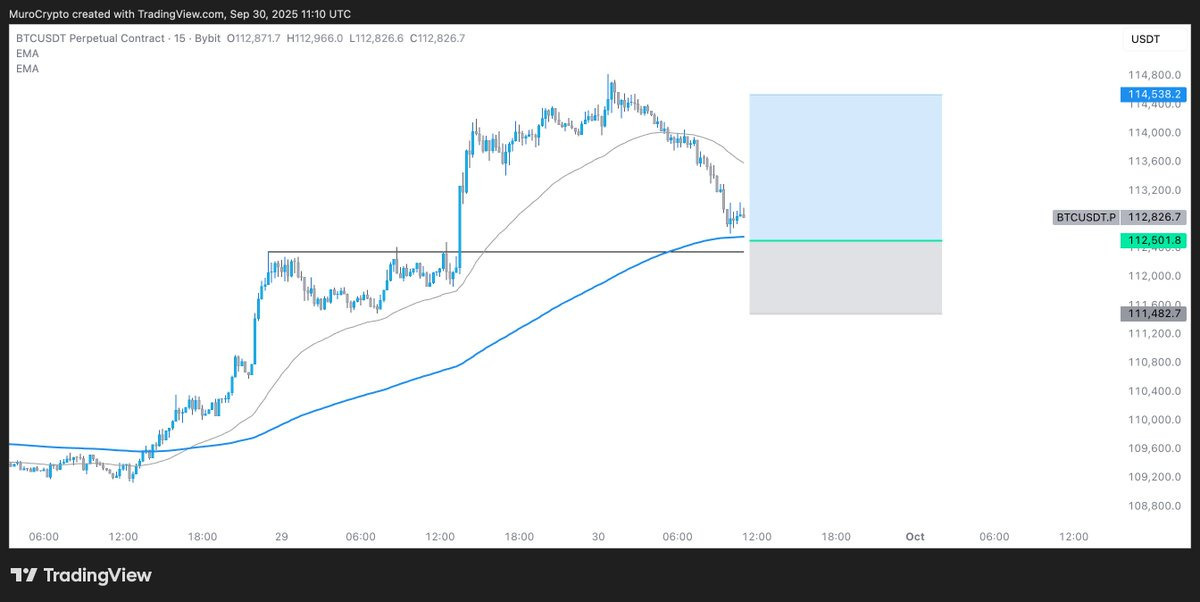Select the blue 114,538.2 take-profit price label
This screenshot has height=602, width=1200.
click(x=1153, y=94)
